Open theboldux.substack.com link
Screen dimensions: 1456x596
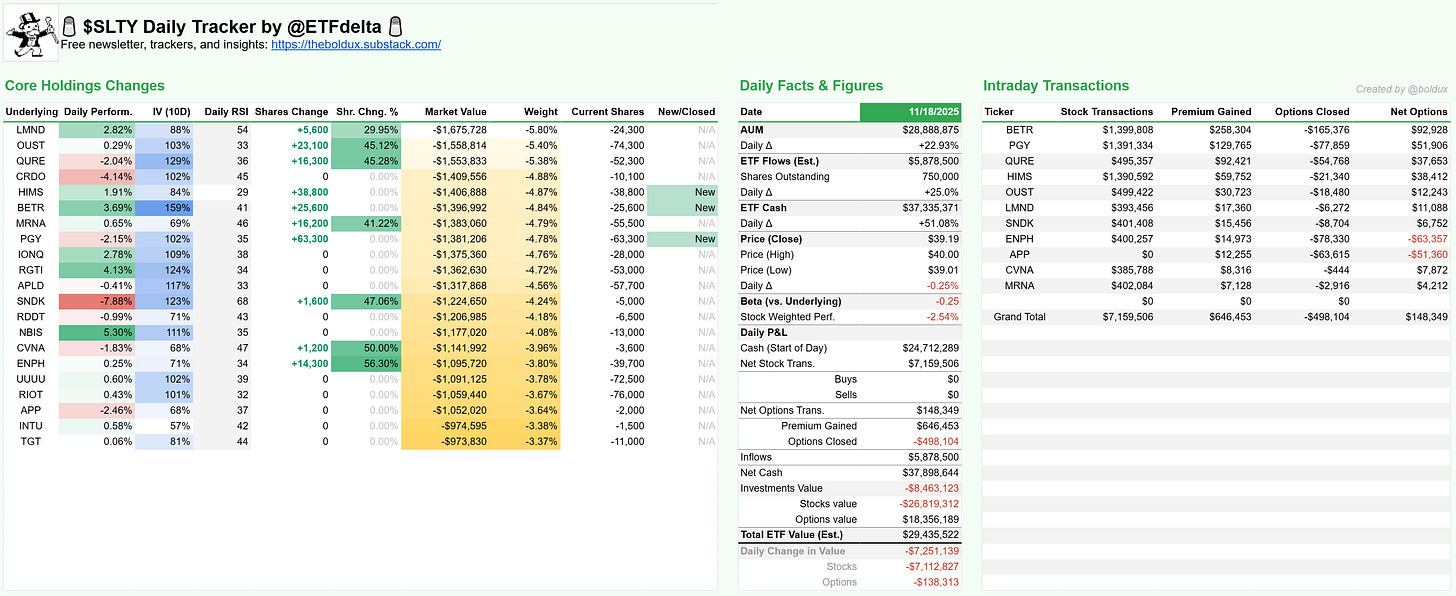pos(356,45)
